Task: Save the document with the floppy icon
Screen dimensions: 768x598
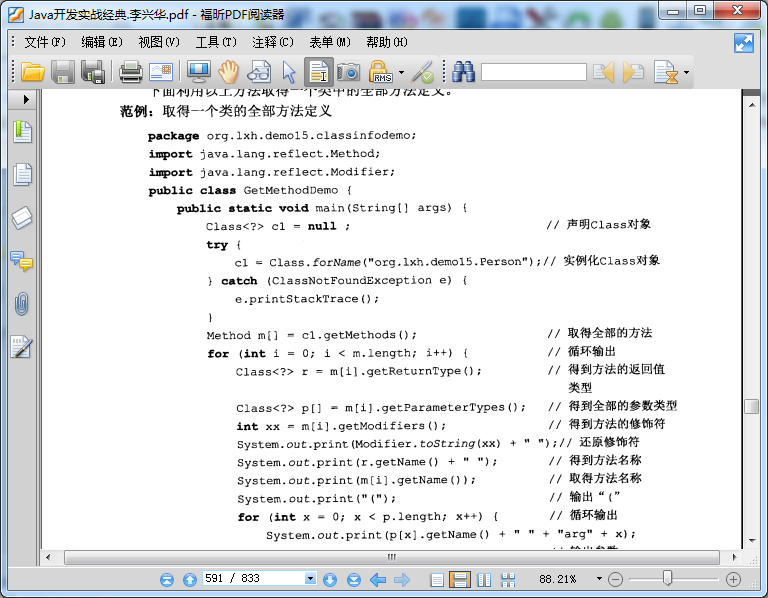Action: click(63, 72)
